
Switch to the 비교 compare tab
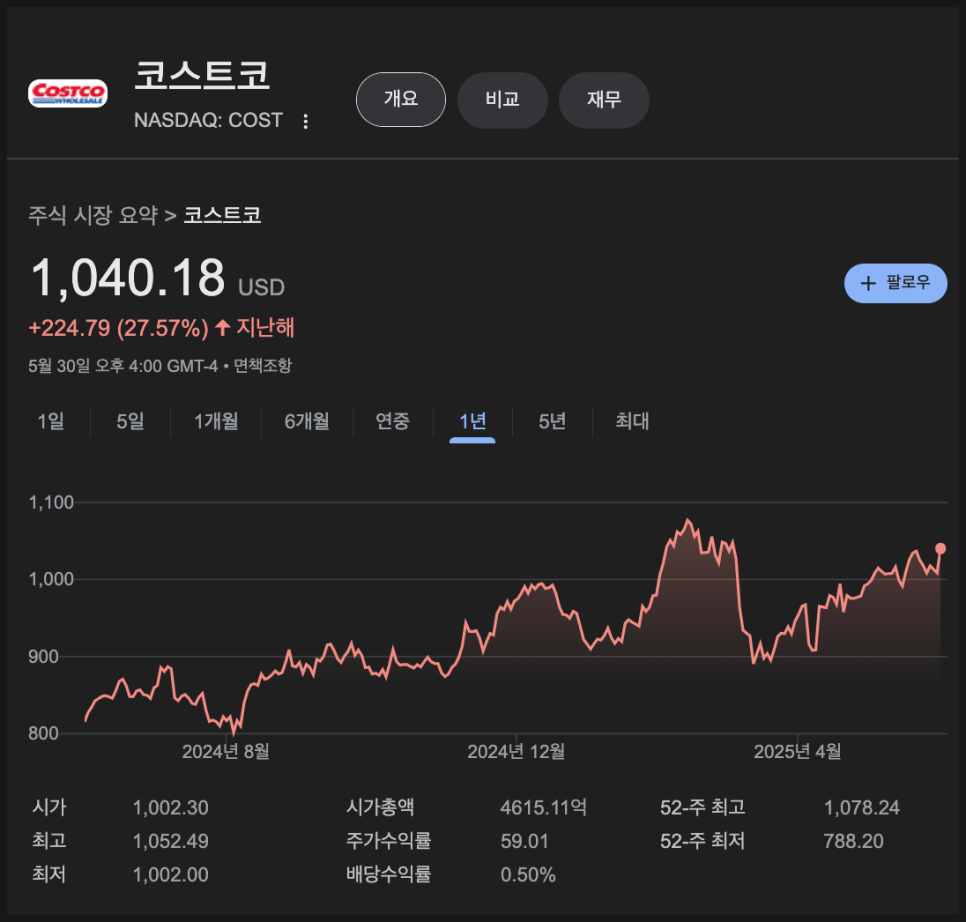tap(503, 100)
